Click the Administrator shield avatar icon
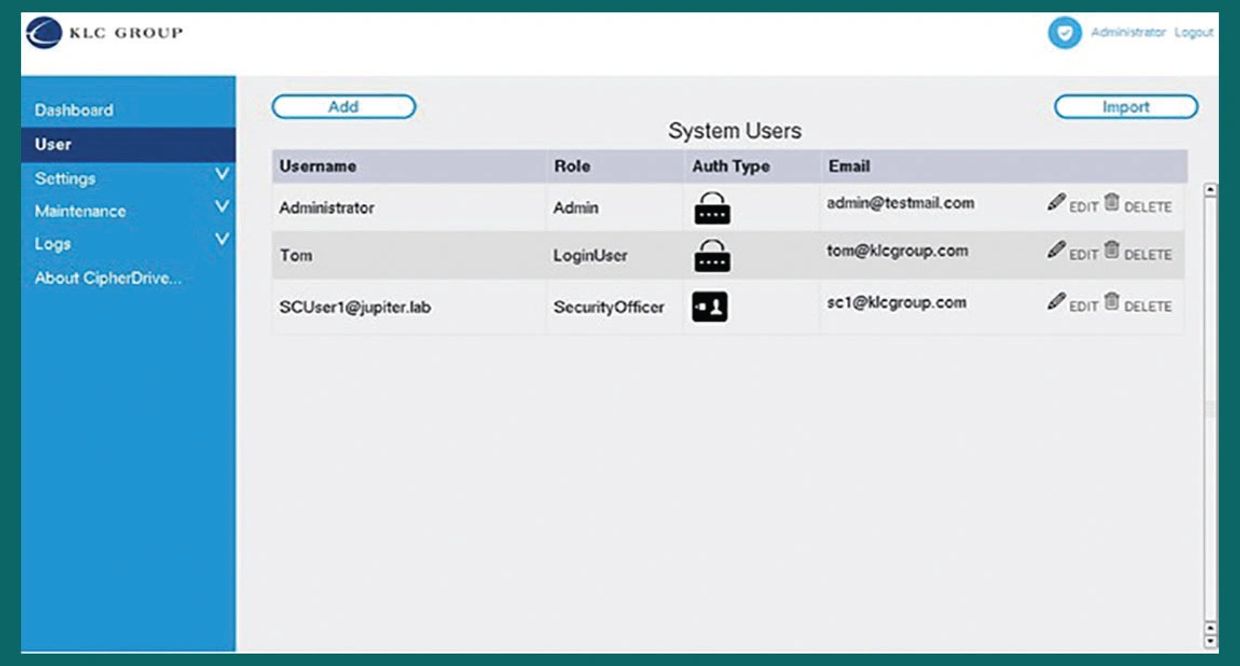This screenshot has height=666, width=1240. pyautogui.click(x=1064, y=33)
